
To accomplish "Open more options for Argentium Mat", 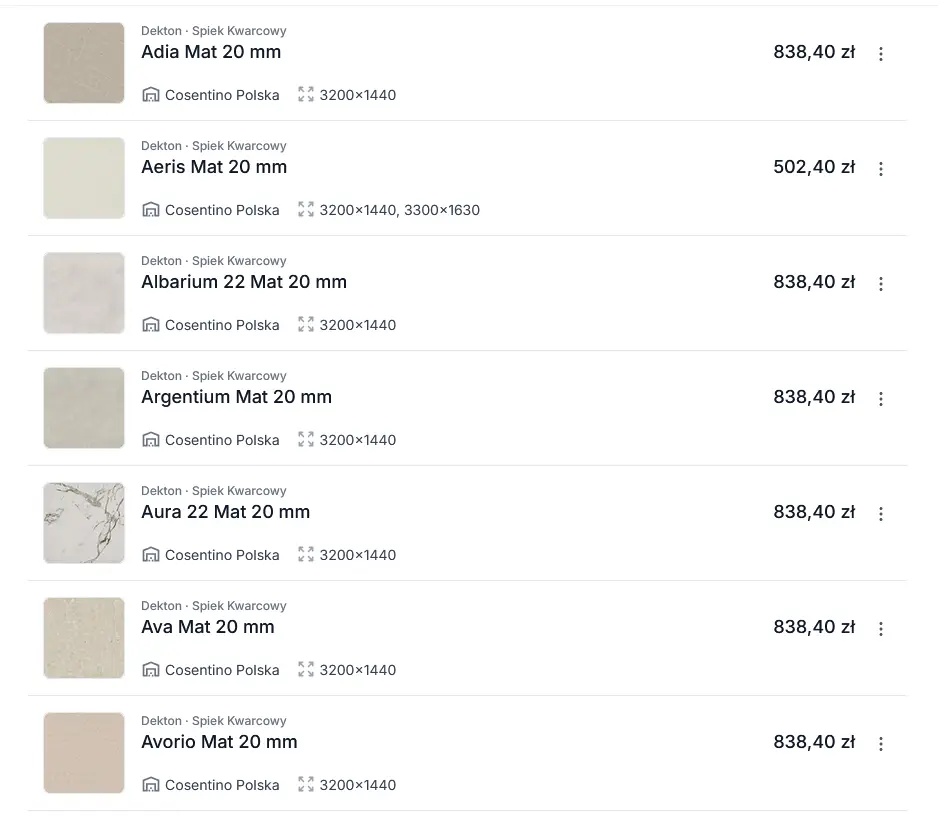I will pyautogui.click(x=880, y=399).
